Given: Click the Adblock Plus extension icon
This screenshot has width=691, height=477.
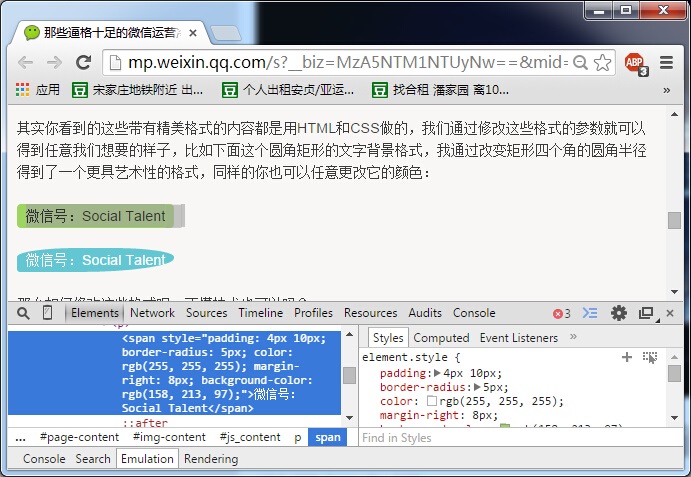Looking at the screenshot, I should tap(635, 62).
